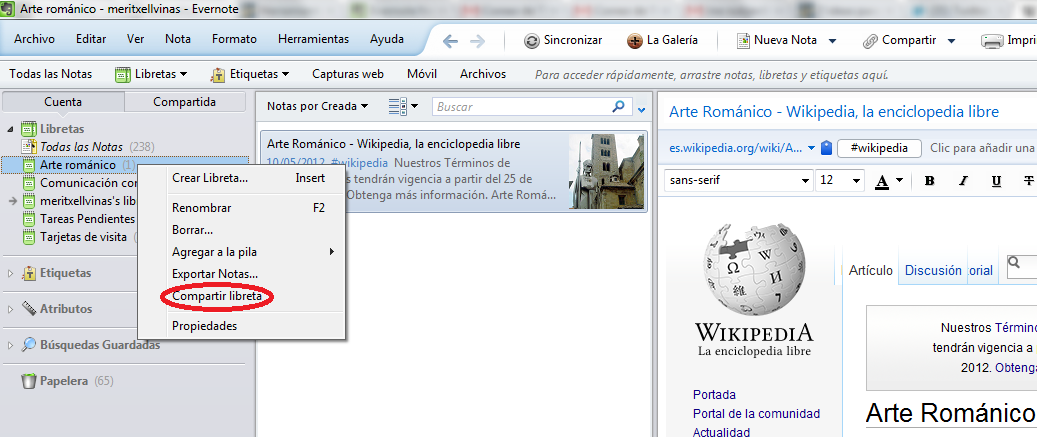Open the Editar menu
Image resolution: width=1037 pixels, height=437 pixels.
tap(91, 39)
